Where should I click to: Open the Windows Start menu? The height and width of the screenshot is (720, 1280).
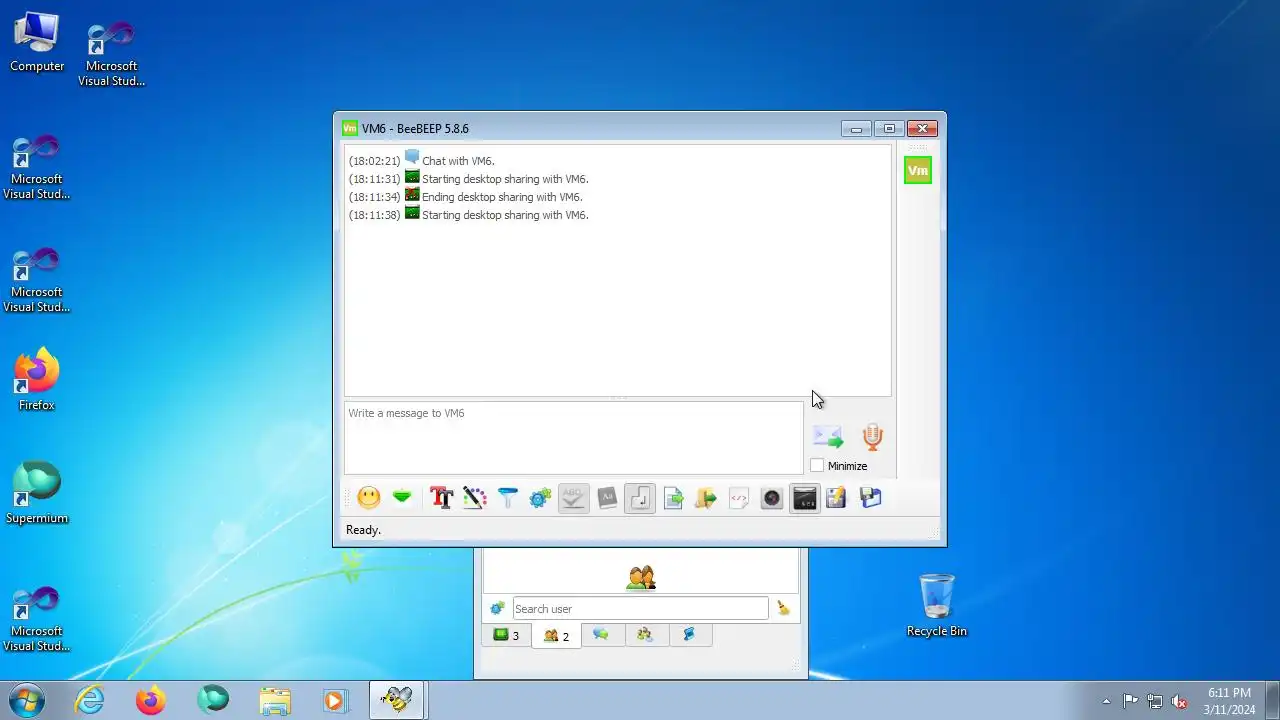27,700
